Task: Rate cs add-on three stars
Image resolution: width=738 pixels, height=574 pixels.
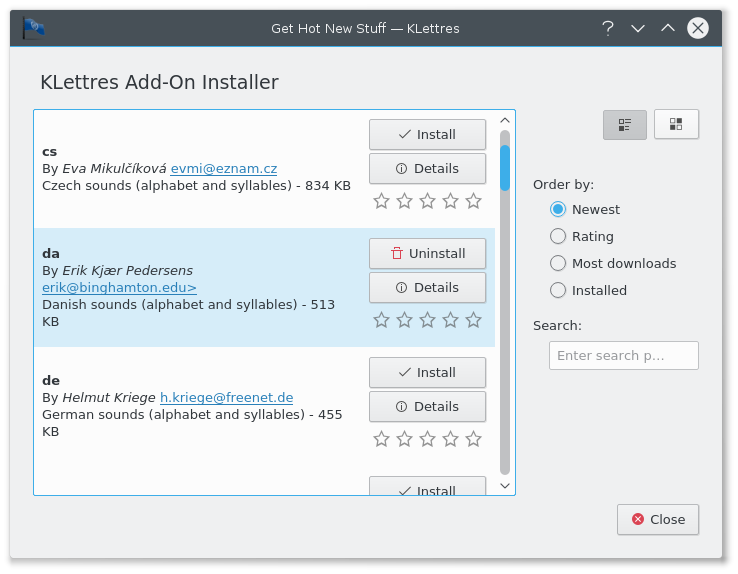Action: pos(427,201)
